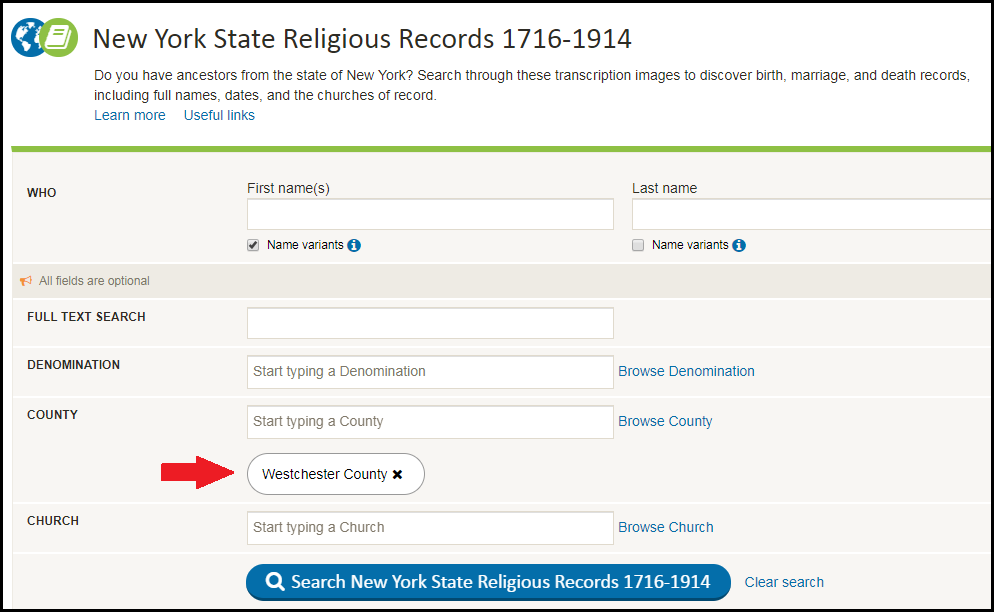Click into the Full Text Search field

[x=430, y=322]
